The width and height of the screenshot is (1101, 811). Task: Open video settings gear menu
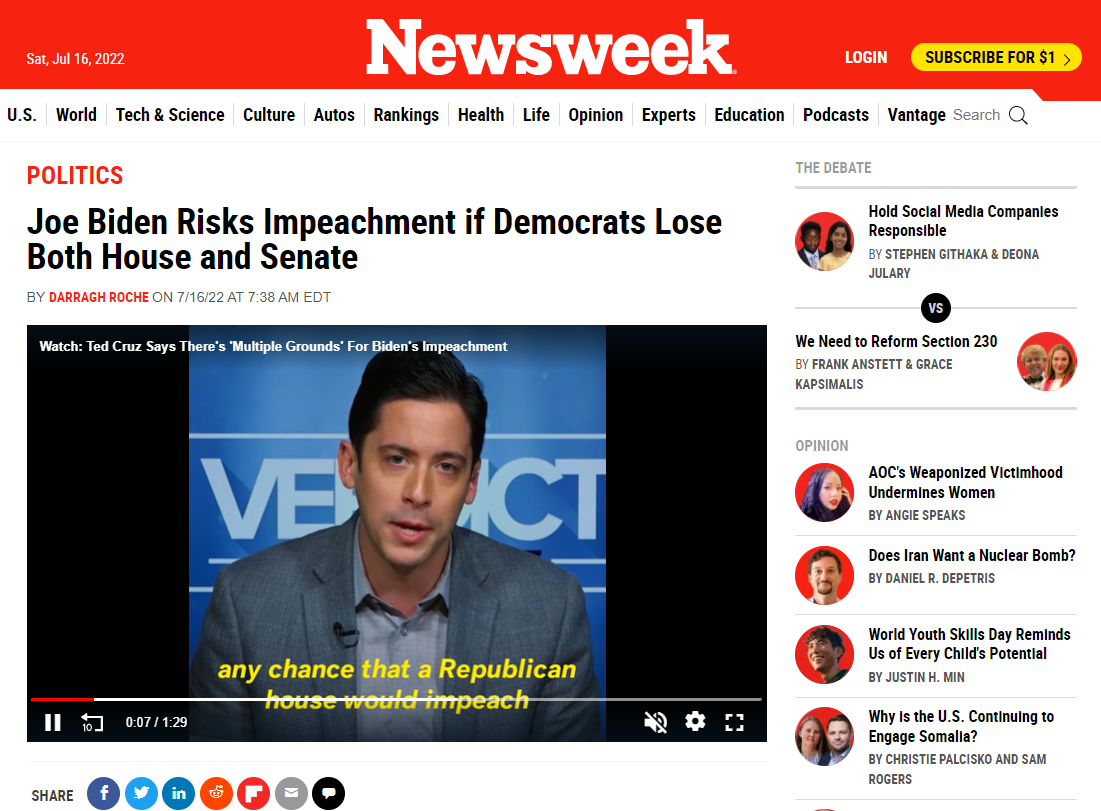click(695, 721)
